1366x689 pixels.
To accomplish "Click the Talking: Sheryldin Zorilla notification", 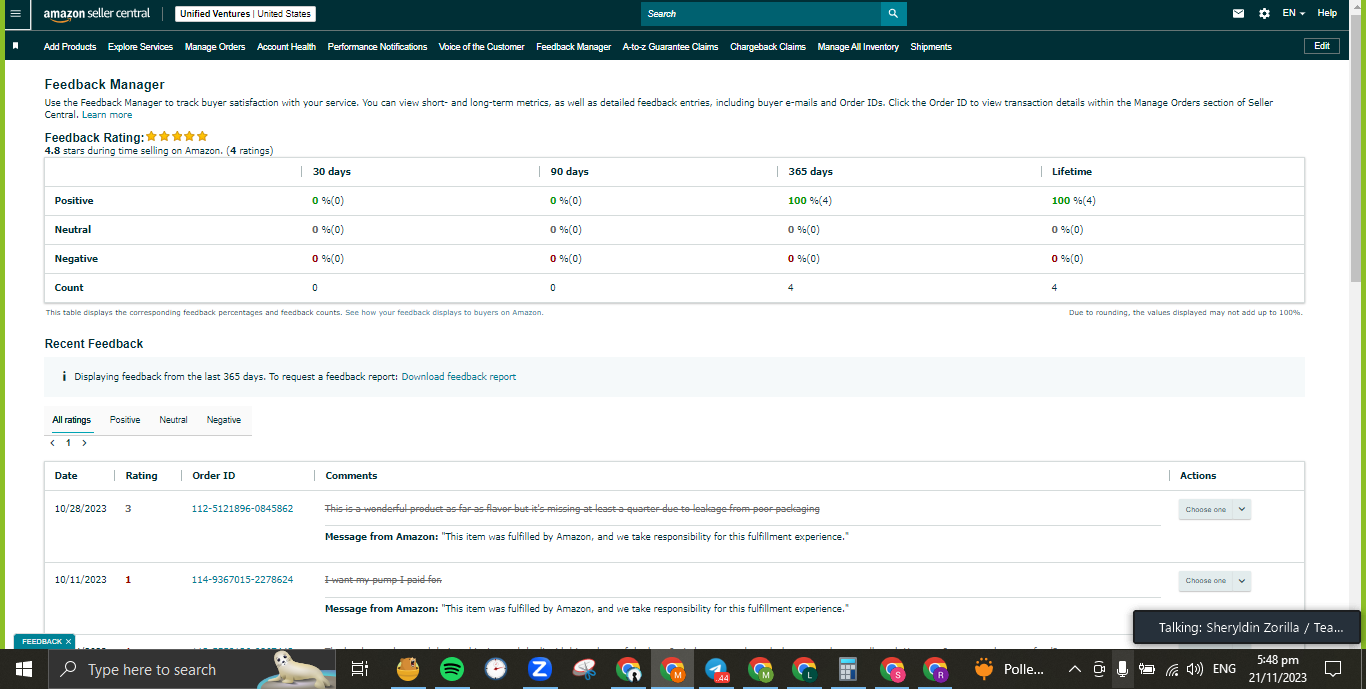I will (x=1249, y=628).
